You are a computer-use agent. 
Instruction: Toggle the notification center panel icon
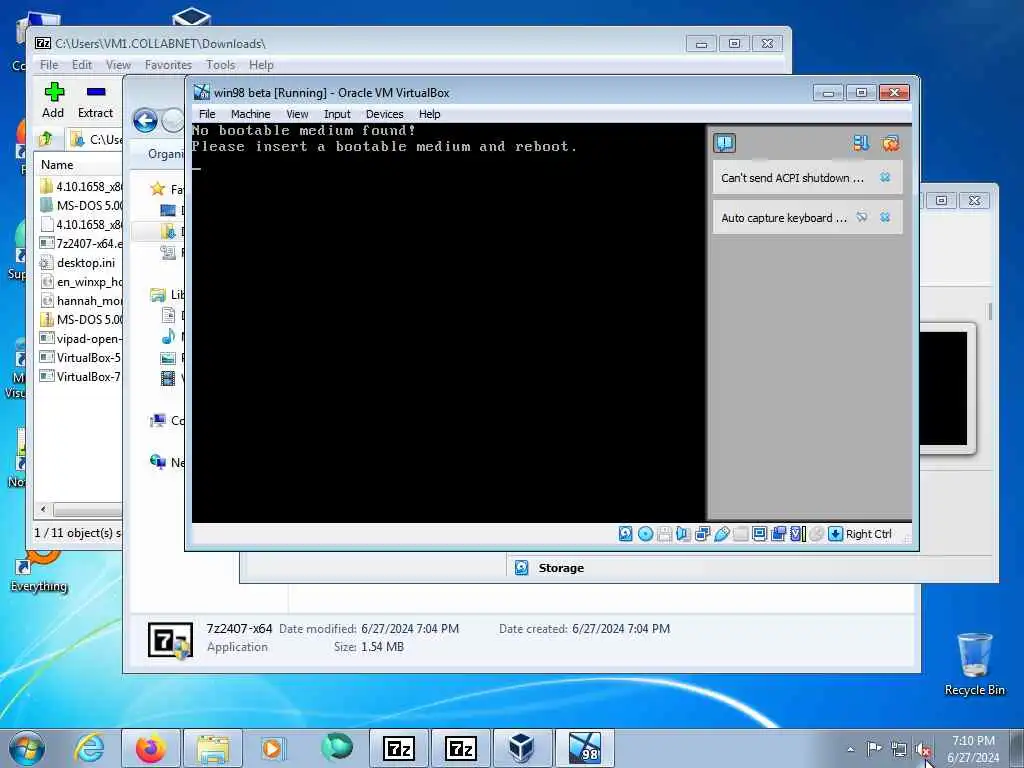click(725, 143)
